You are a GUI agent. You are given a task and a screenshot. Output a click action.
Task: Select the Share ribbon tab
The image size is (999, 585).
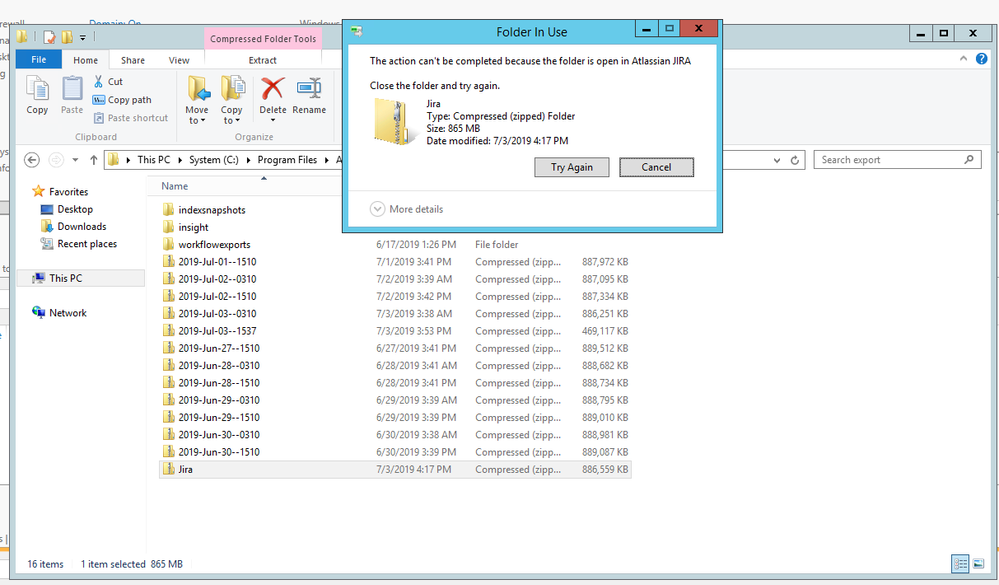click(133, 60)
